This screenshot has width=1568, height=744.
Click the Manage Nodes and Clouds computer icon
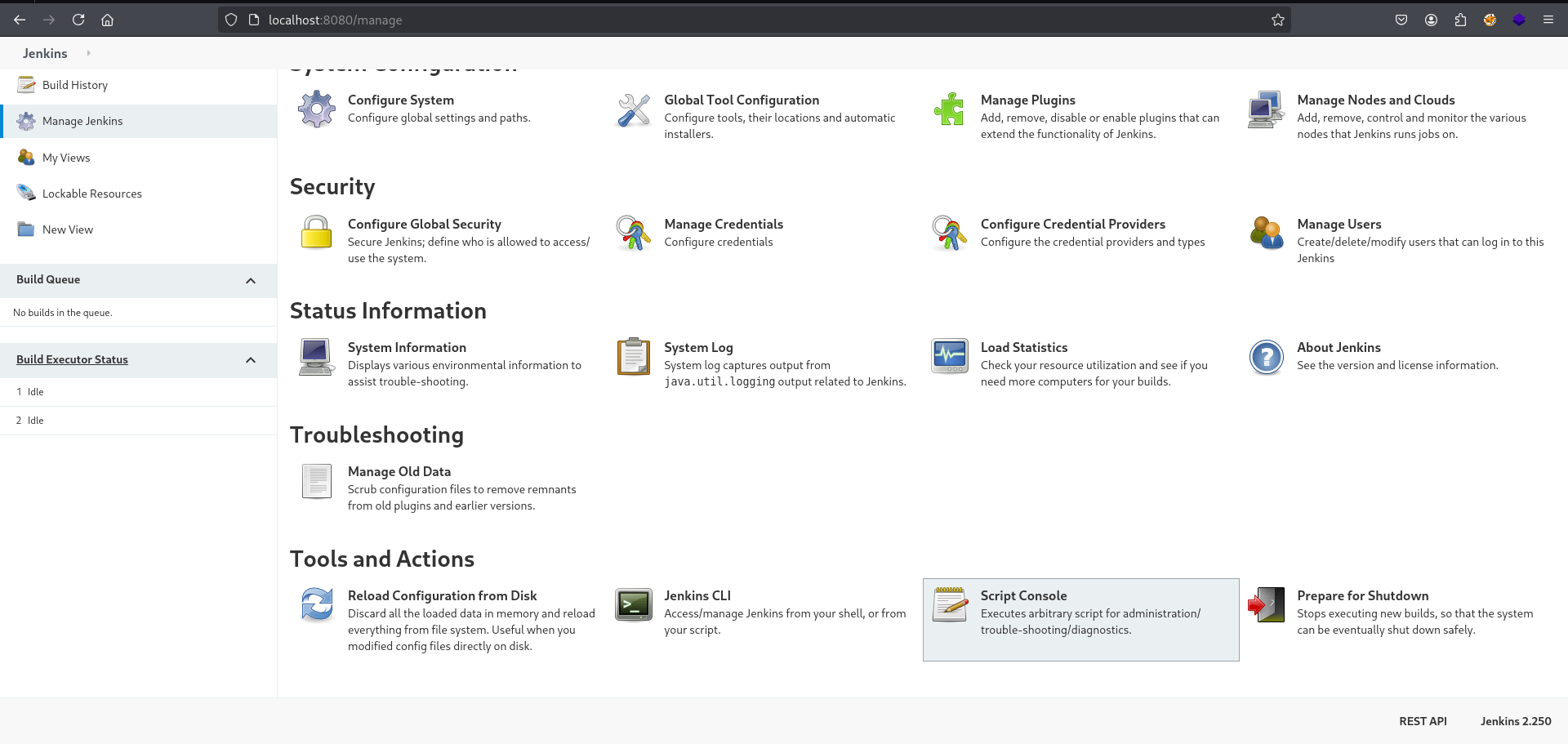(1266, 109)
